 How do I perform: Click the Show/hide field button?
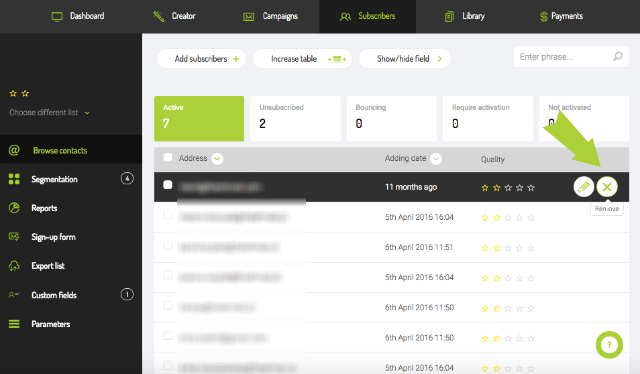pyautogui.click(x=404, y=59)
